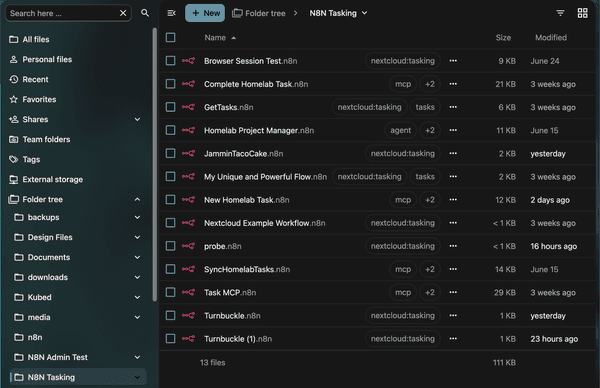Open actions menu for Complete Homelab Task.n8n

453,84
